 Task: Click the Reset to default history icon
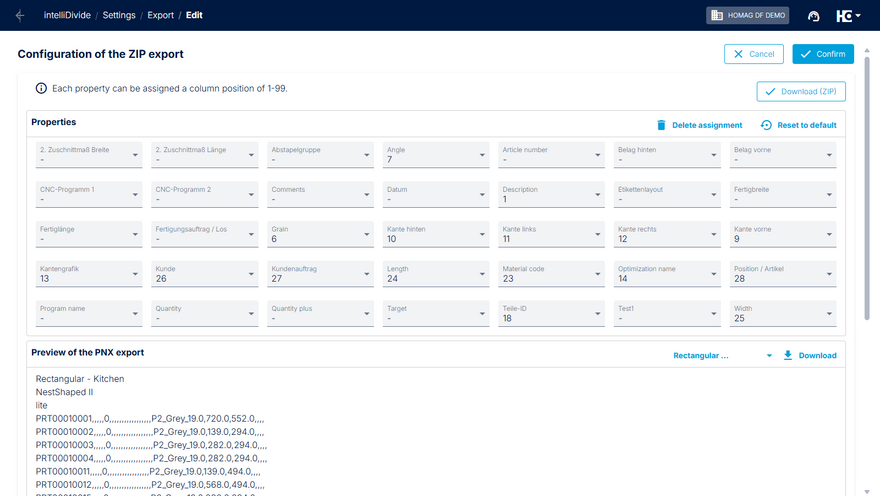pos(766,125)
